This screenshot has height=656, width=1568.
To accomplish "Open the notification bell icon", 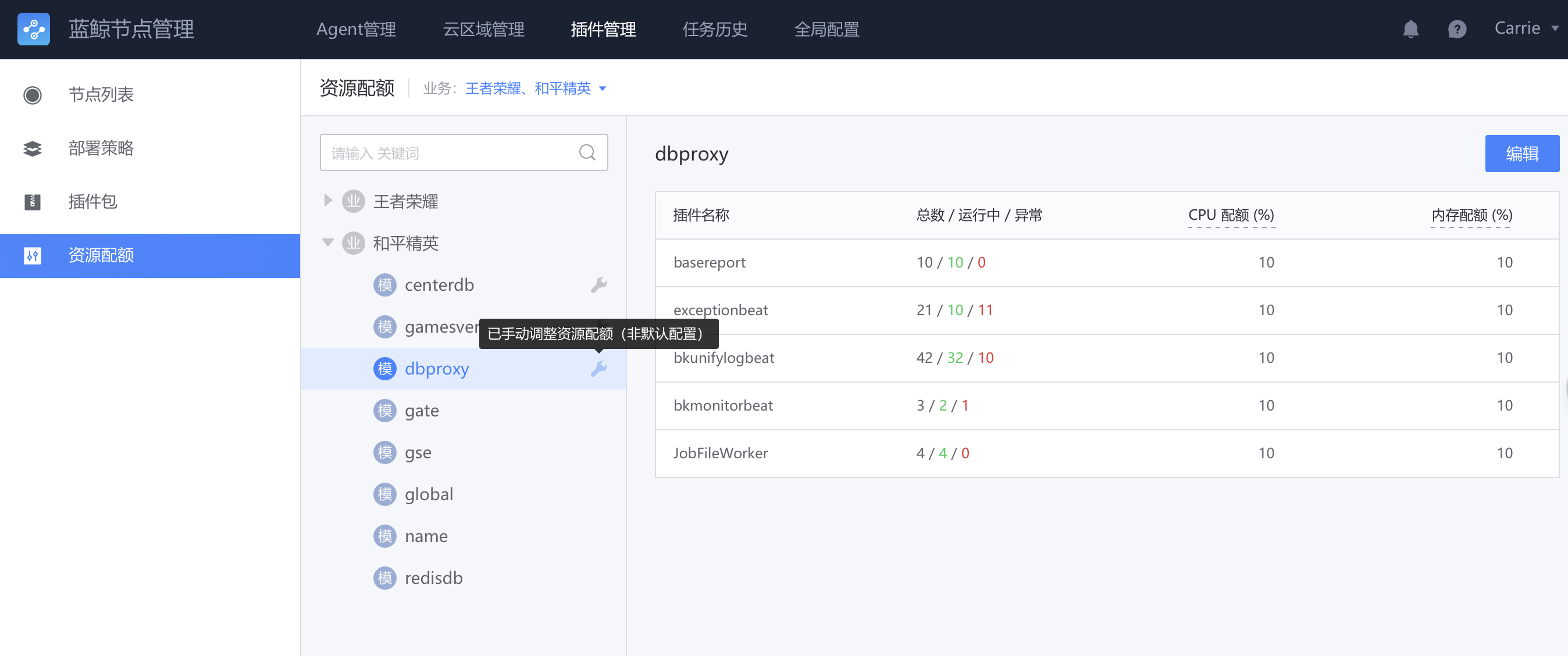I will (x=1411, y=28).
